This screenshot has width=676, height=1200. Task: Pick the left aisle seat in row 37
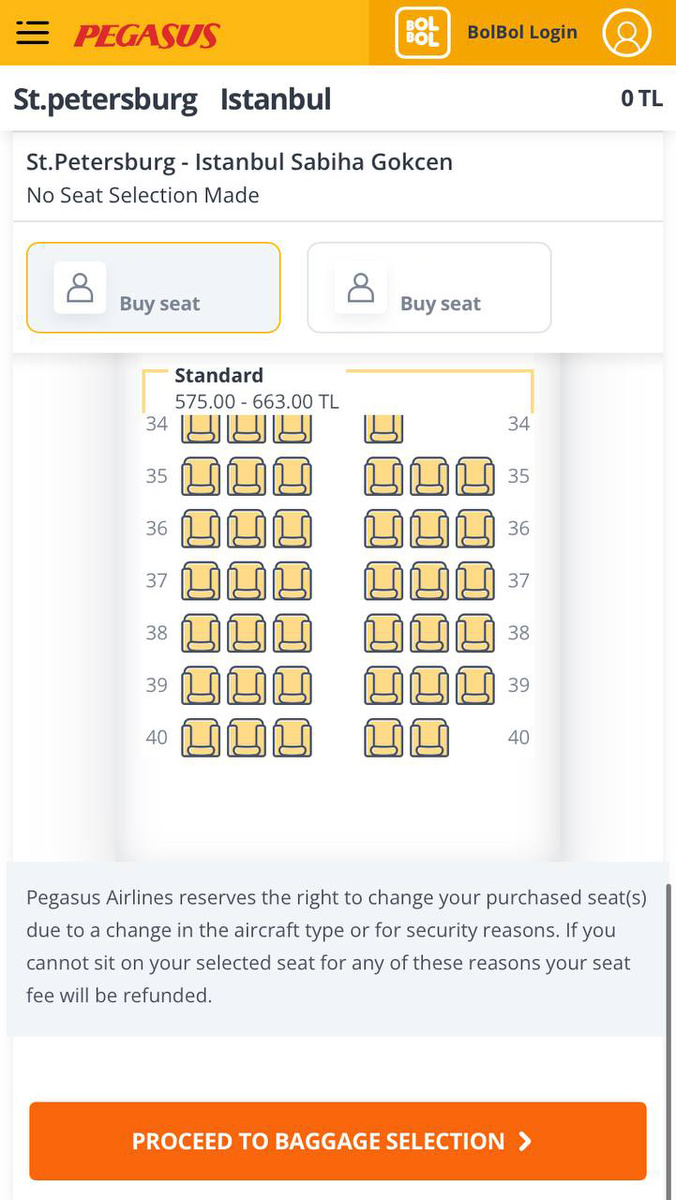click(292, 581)
